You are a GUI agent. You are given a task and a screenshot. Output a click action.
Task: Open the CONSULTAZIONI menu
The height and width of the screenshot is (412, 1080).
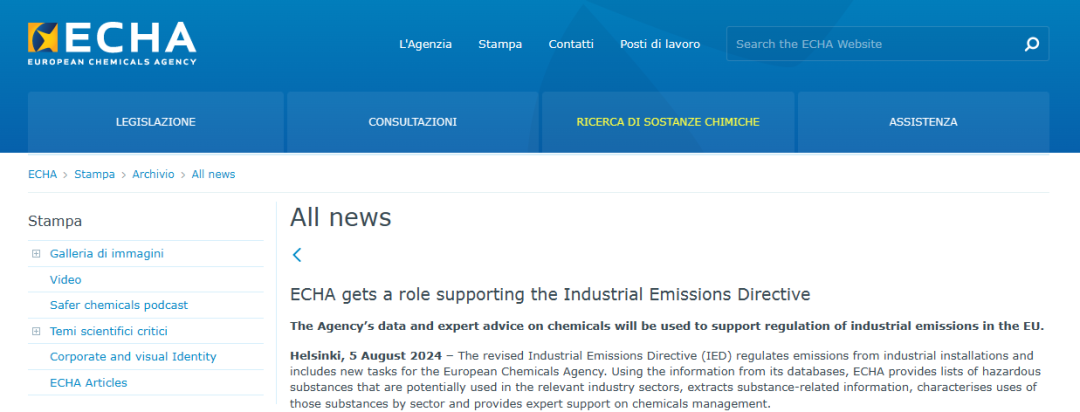(412, 122)
